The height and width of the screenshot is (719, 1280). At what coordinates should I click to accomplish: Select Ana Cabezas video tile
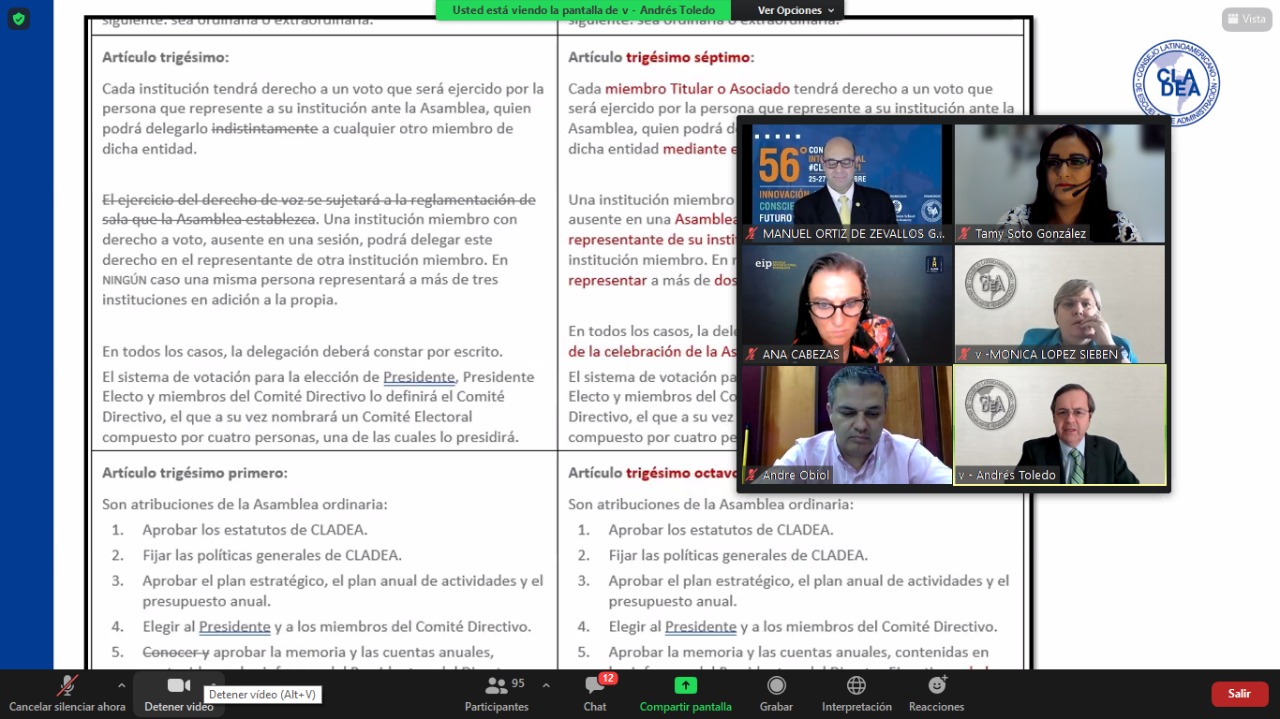[x=846, y=303]
